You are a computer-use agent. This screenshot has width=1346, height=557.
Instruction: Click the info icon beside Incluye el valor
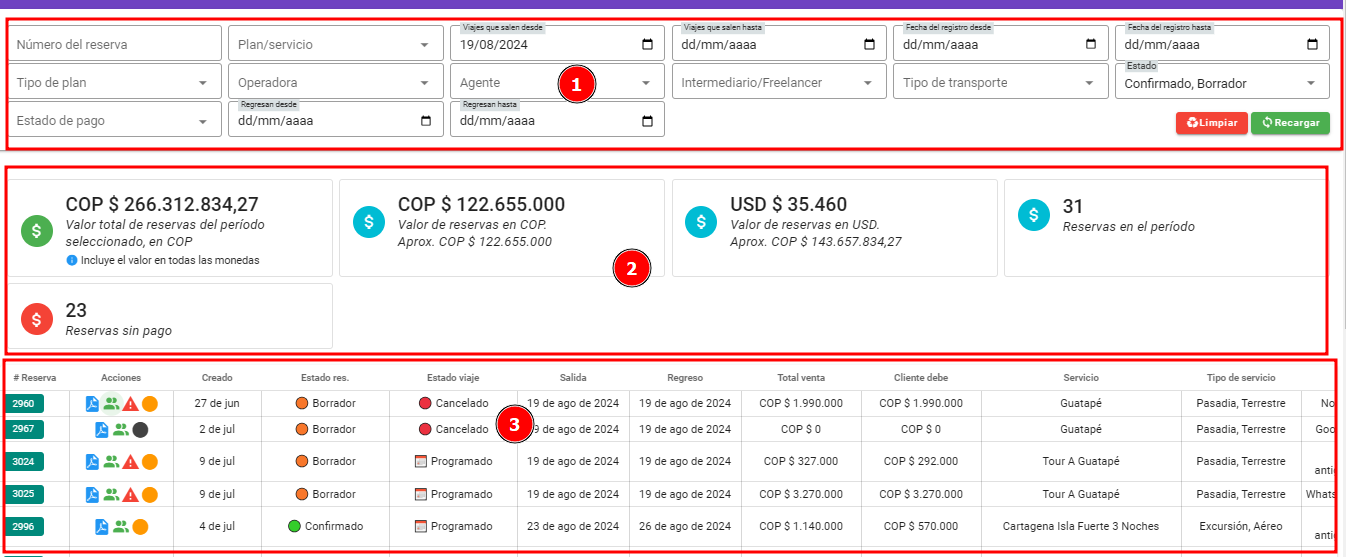pyautogui.click(x=71, y=261)
